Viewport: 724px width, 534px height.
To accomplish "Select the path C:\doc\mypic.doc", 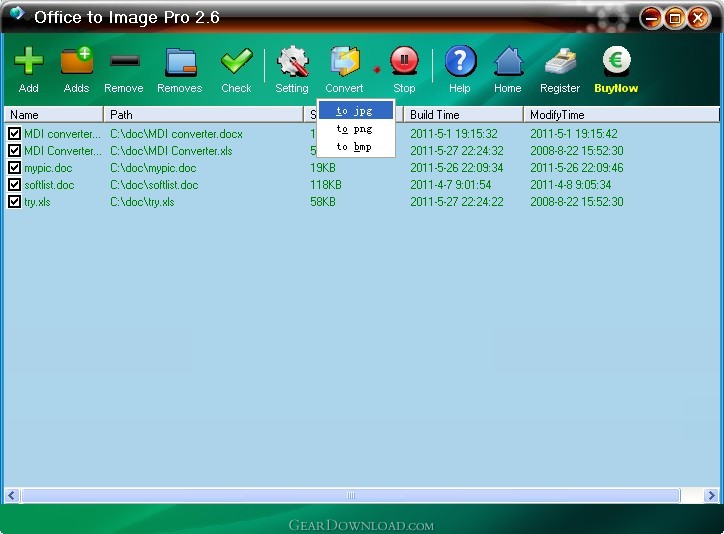I will click(153, 168).
